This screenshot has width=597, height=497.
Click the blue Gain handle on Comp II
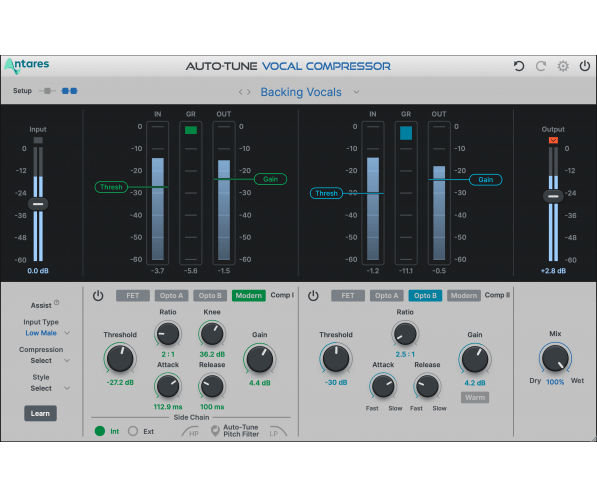(485, 179)
